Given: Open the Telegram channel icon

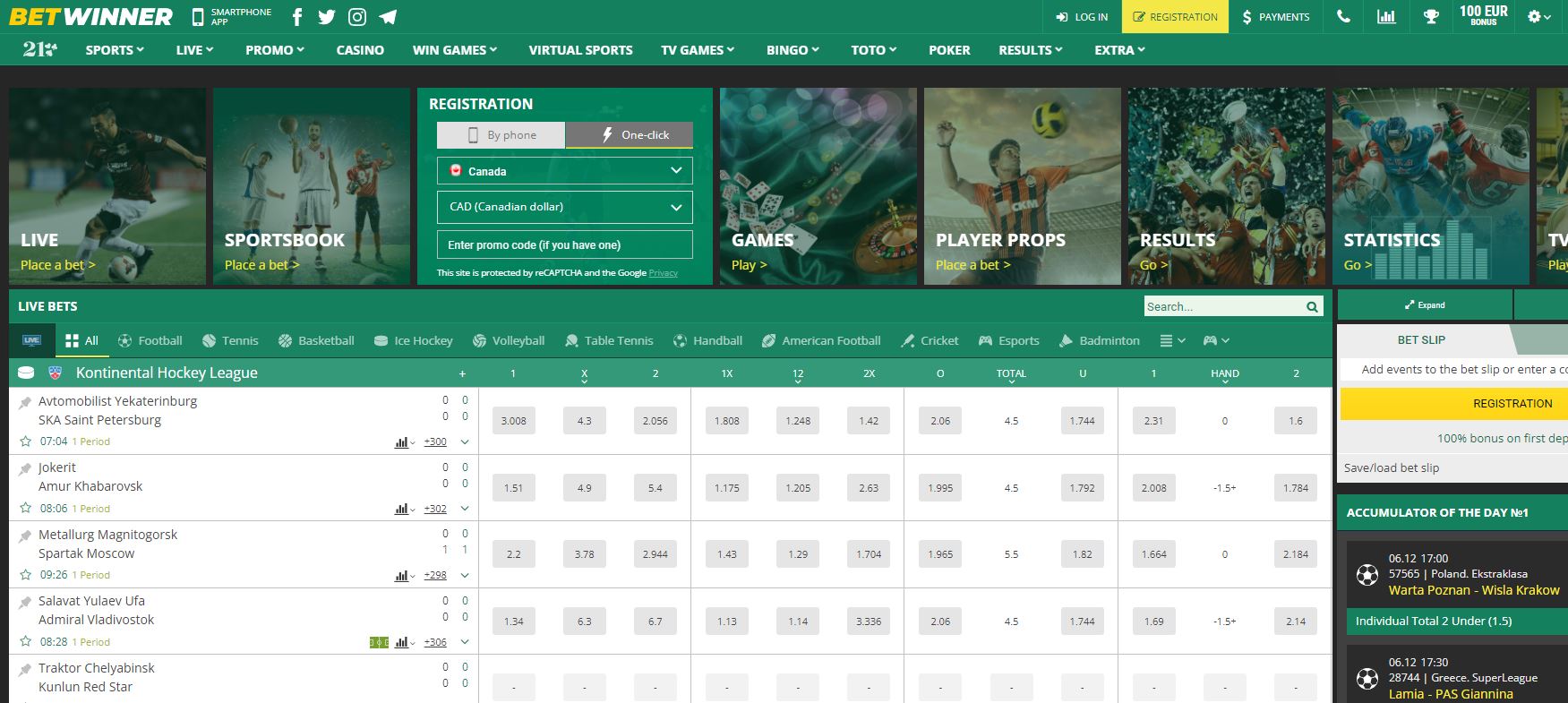Looking at the screenshot, I should click(x=388, y=17).
